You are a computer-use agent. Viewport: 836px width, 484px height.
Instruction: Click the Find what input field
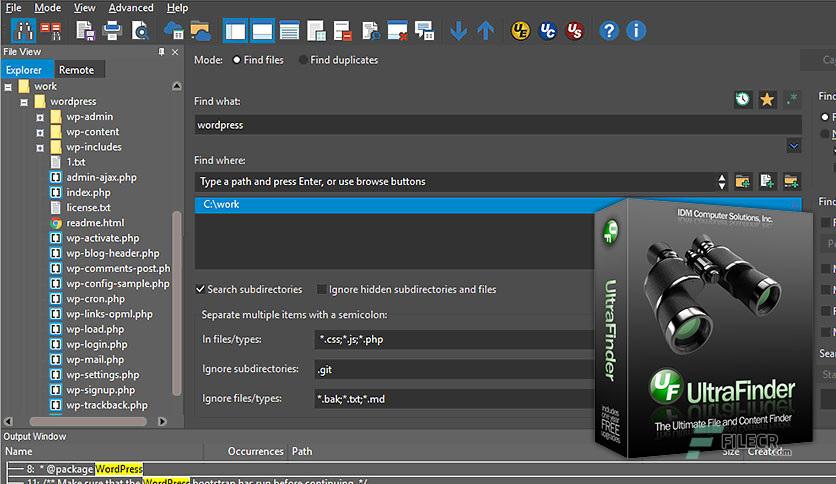[498, 125]
